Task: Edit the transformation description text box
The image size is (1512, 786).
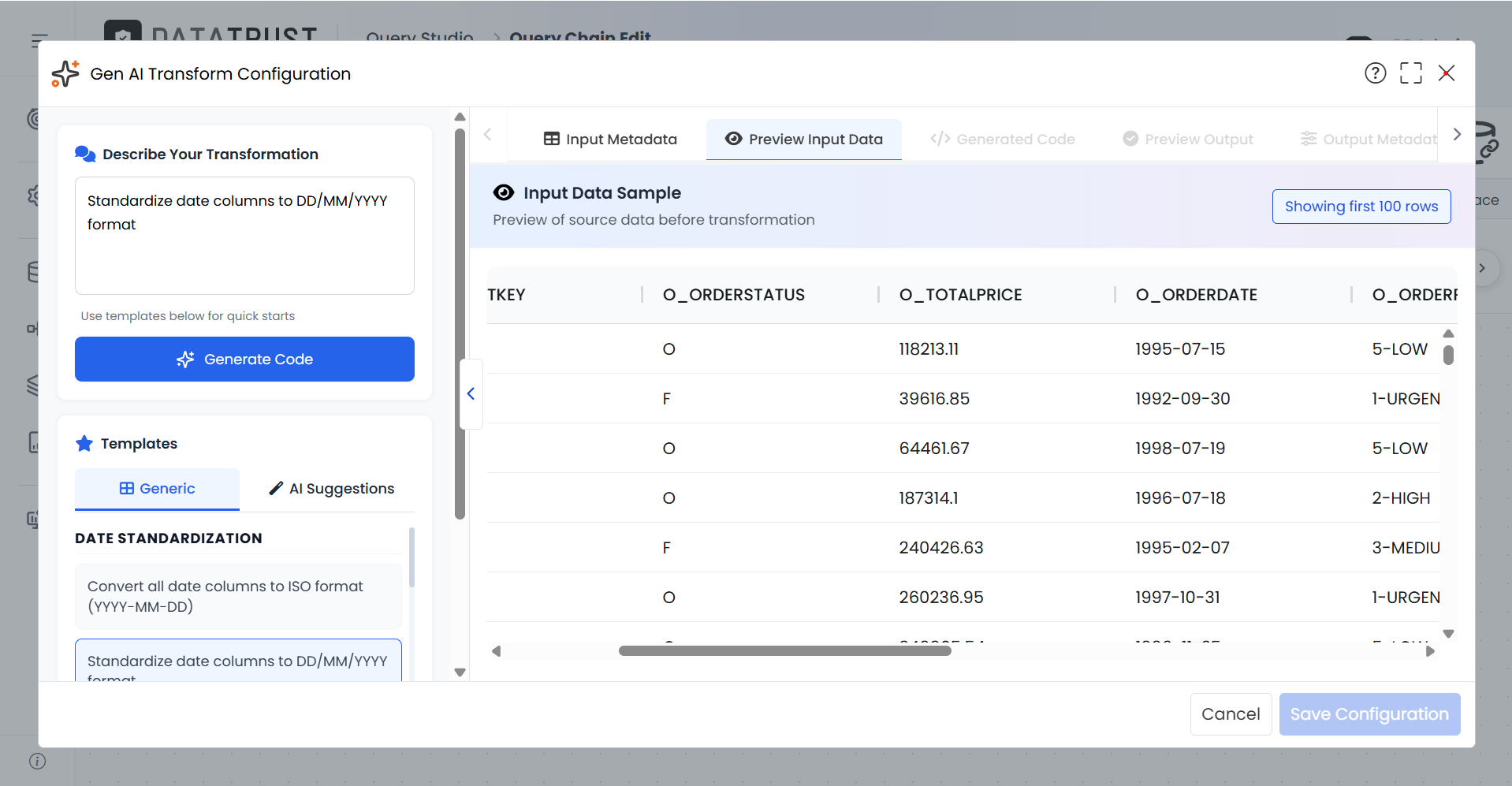Action: click(x=244, y=236)
